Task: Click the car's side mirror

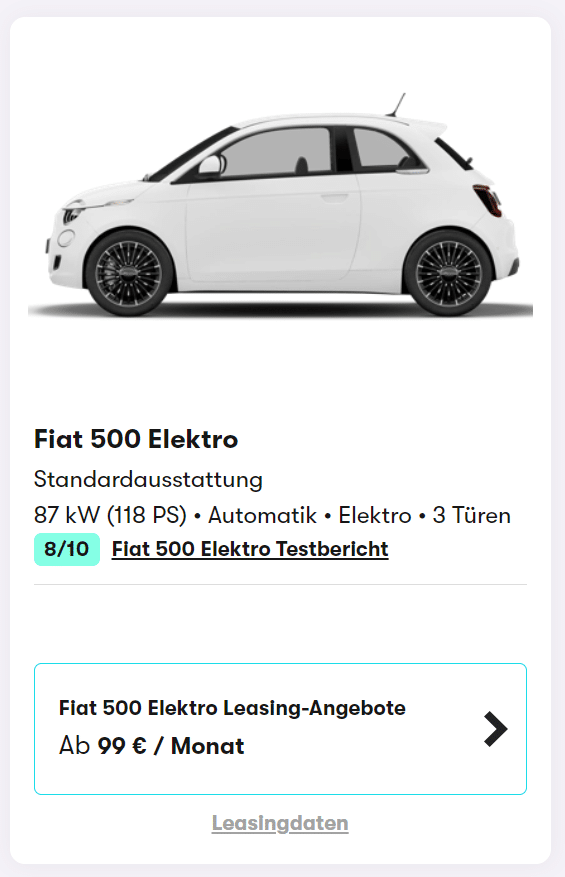Action: 211,166
